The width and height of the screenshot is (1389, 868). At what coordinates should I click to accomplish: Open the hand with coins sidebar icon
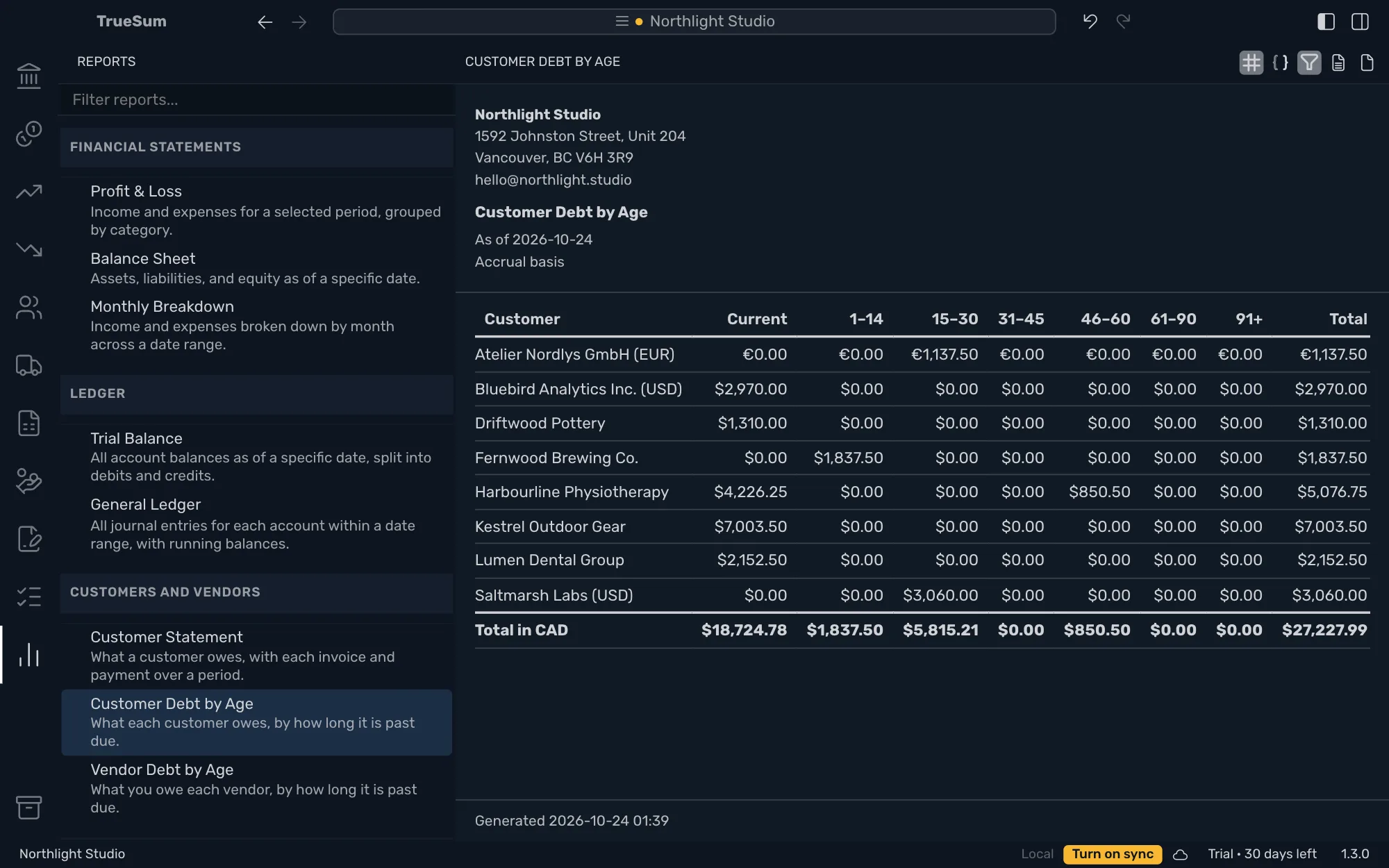[28, 481]
